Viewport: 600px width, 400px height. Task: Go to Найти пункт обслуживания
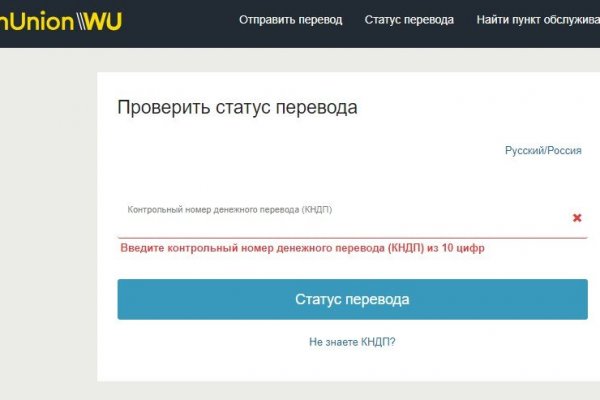pyautogui.click(x=538, y=20)
